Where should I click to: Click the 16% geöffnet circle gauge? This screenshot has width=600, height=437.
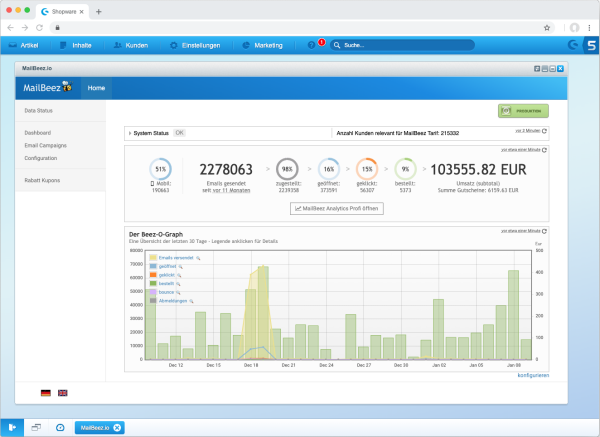(x=329, y=169)
